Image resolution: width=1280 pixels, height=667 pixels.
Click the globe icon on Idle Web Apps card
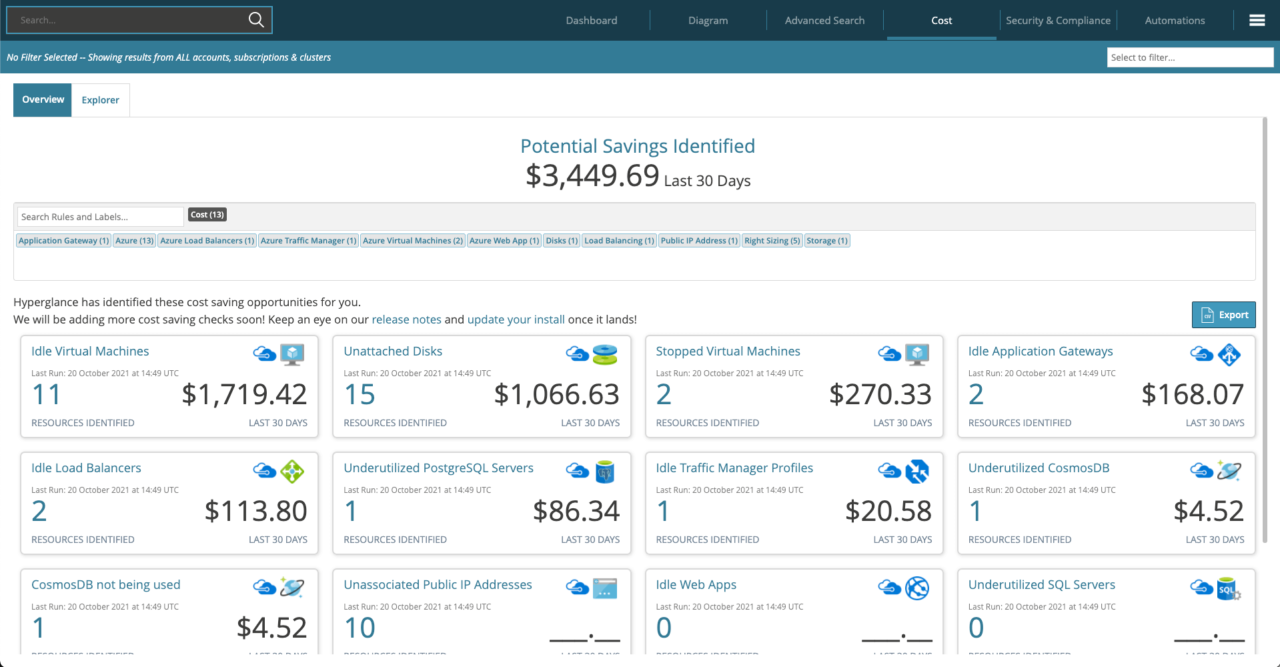pyautogui.click(x=919, y=588)
